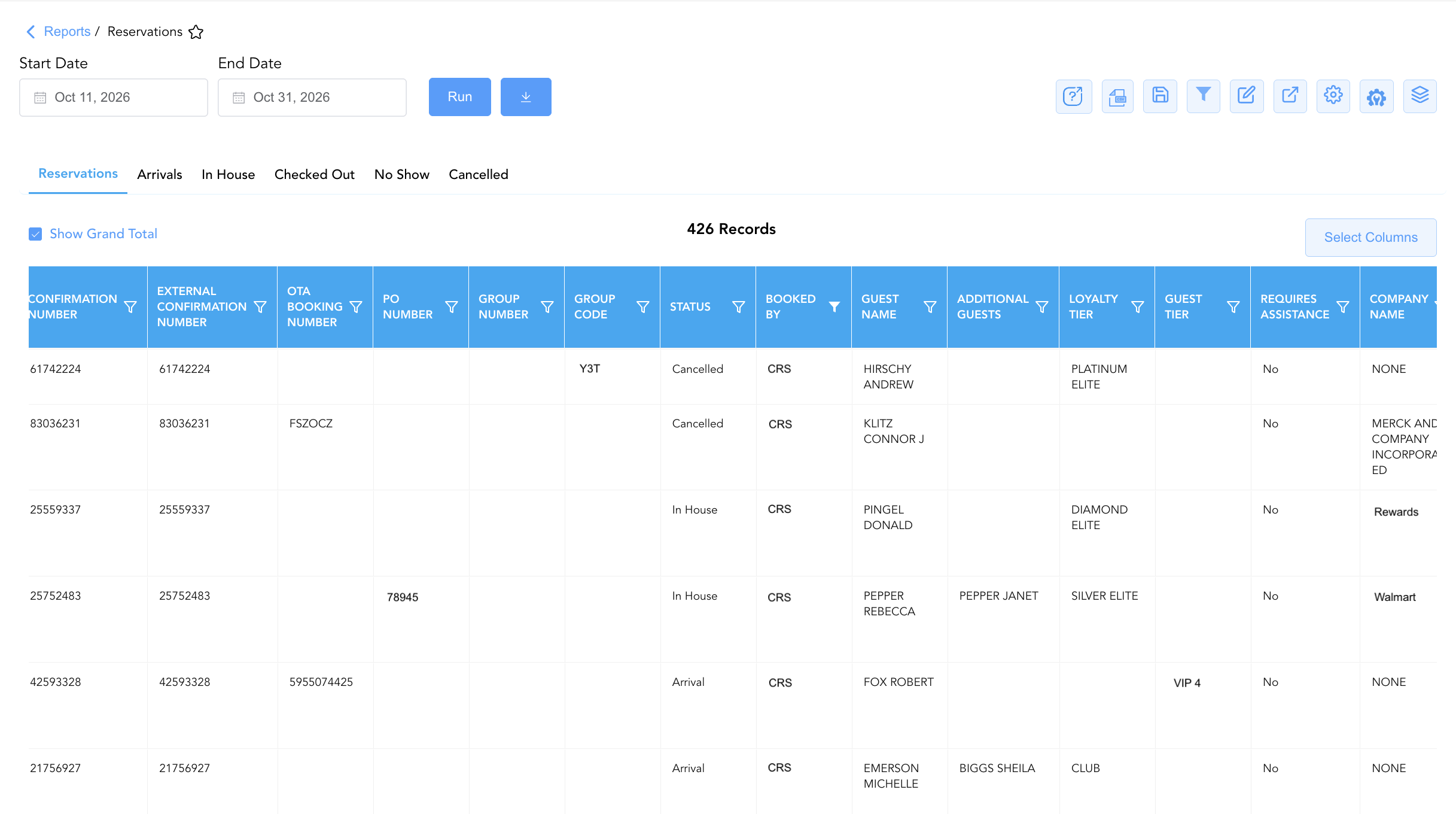Filter the OTA Booking Number column
Screen dimensions: 1456x814
(x=356, y=307)
